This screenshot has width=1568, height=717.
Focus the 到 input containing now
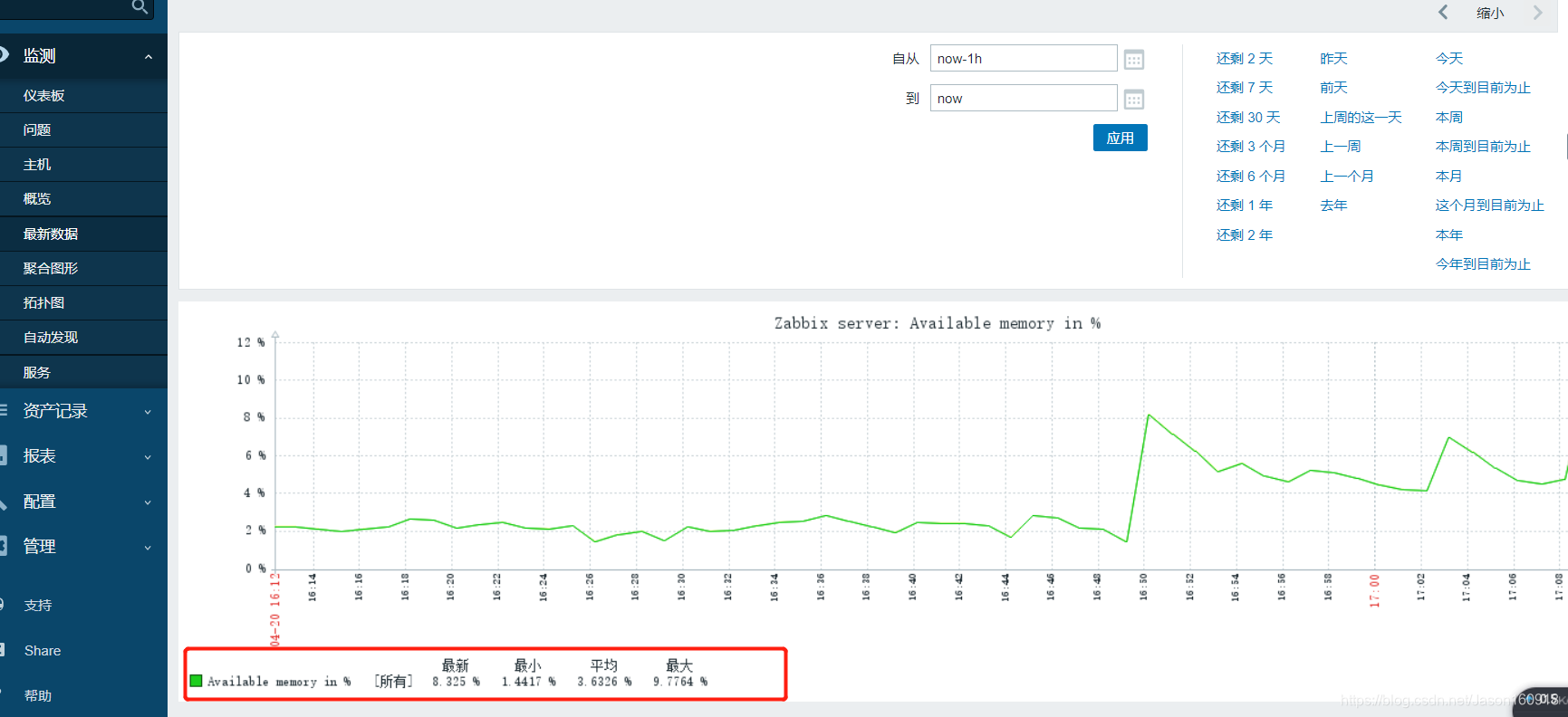[x=1024, y=98]
